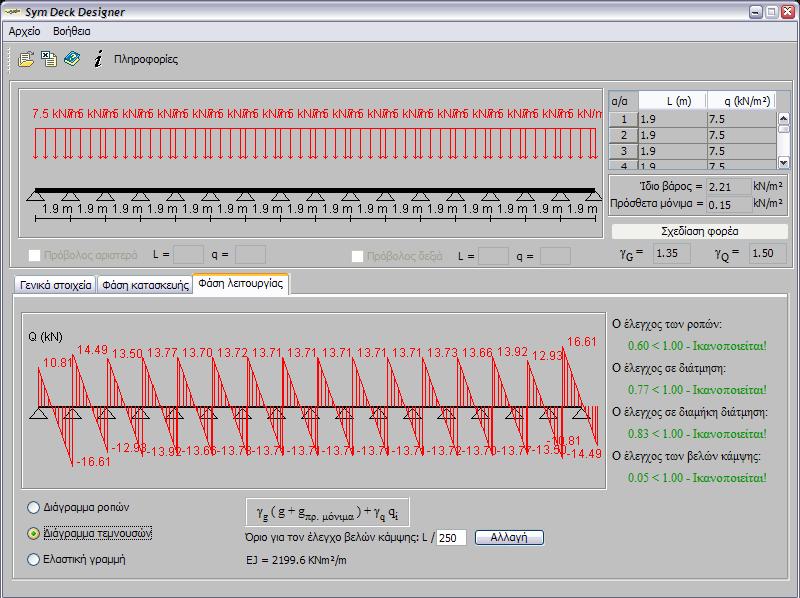Click the Sym Deck Designer title bar icon
The image size is (800, 598).
click(12, 12)
